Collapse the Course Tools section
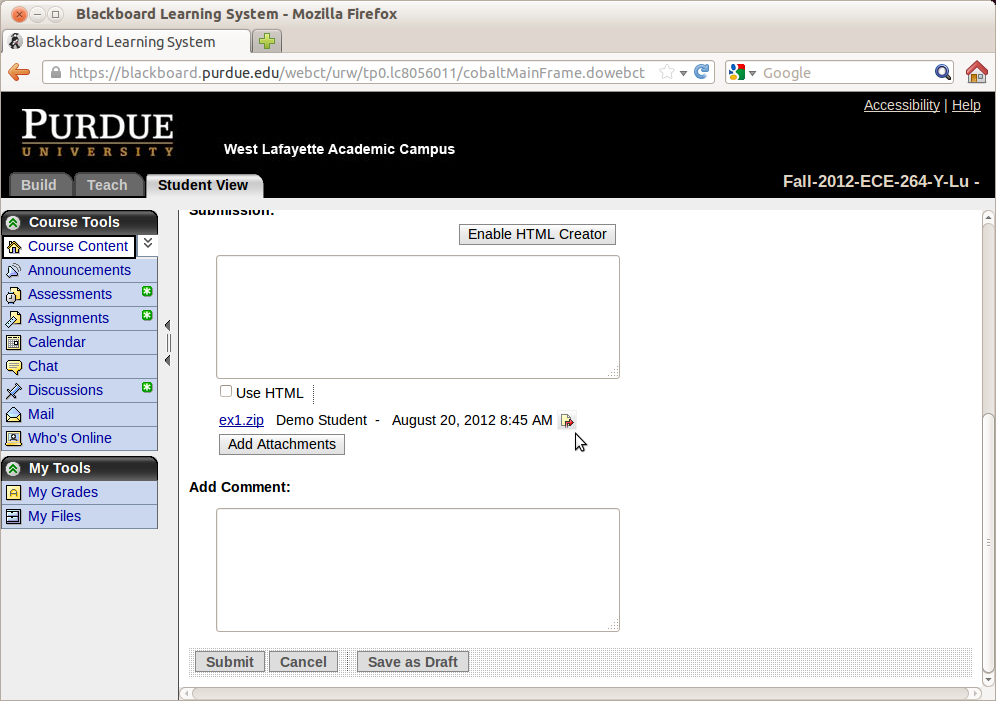 point(13,222)
